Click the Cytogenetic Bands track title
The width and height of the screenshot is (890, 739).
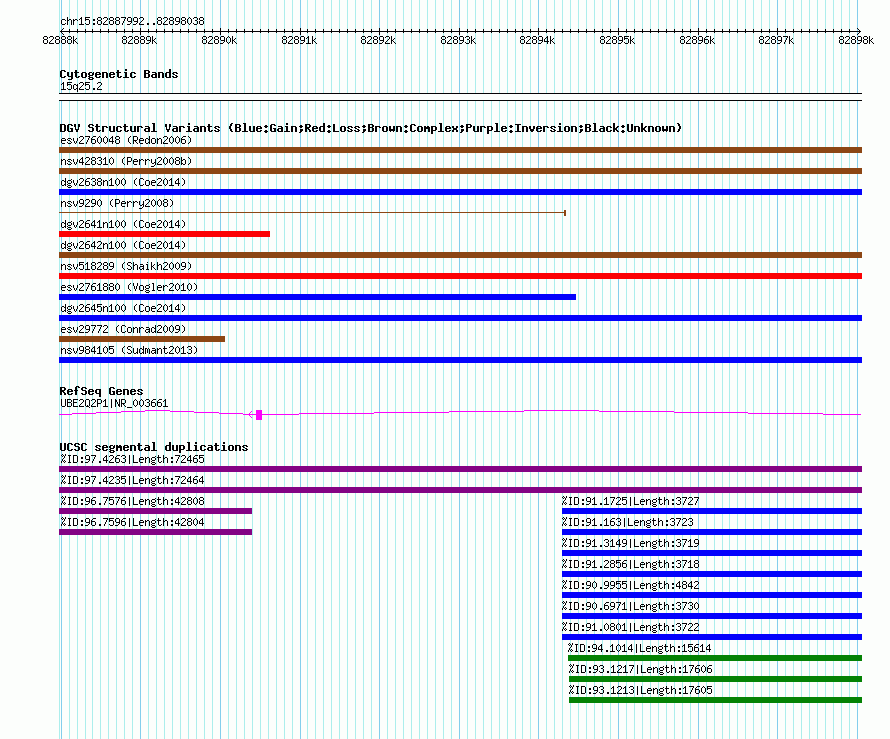tap(119, 74)
